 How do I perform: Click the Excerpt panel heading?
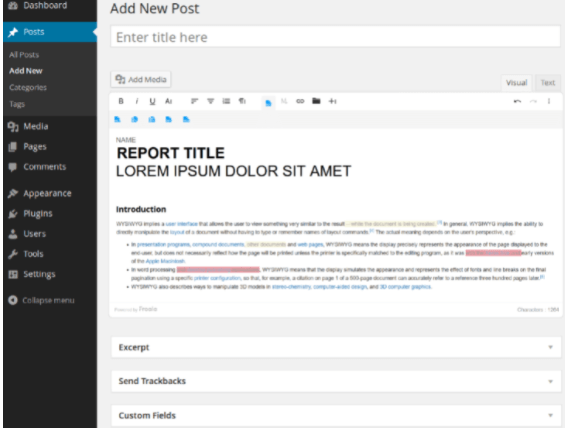(x=134, y=347)
